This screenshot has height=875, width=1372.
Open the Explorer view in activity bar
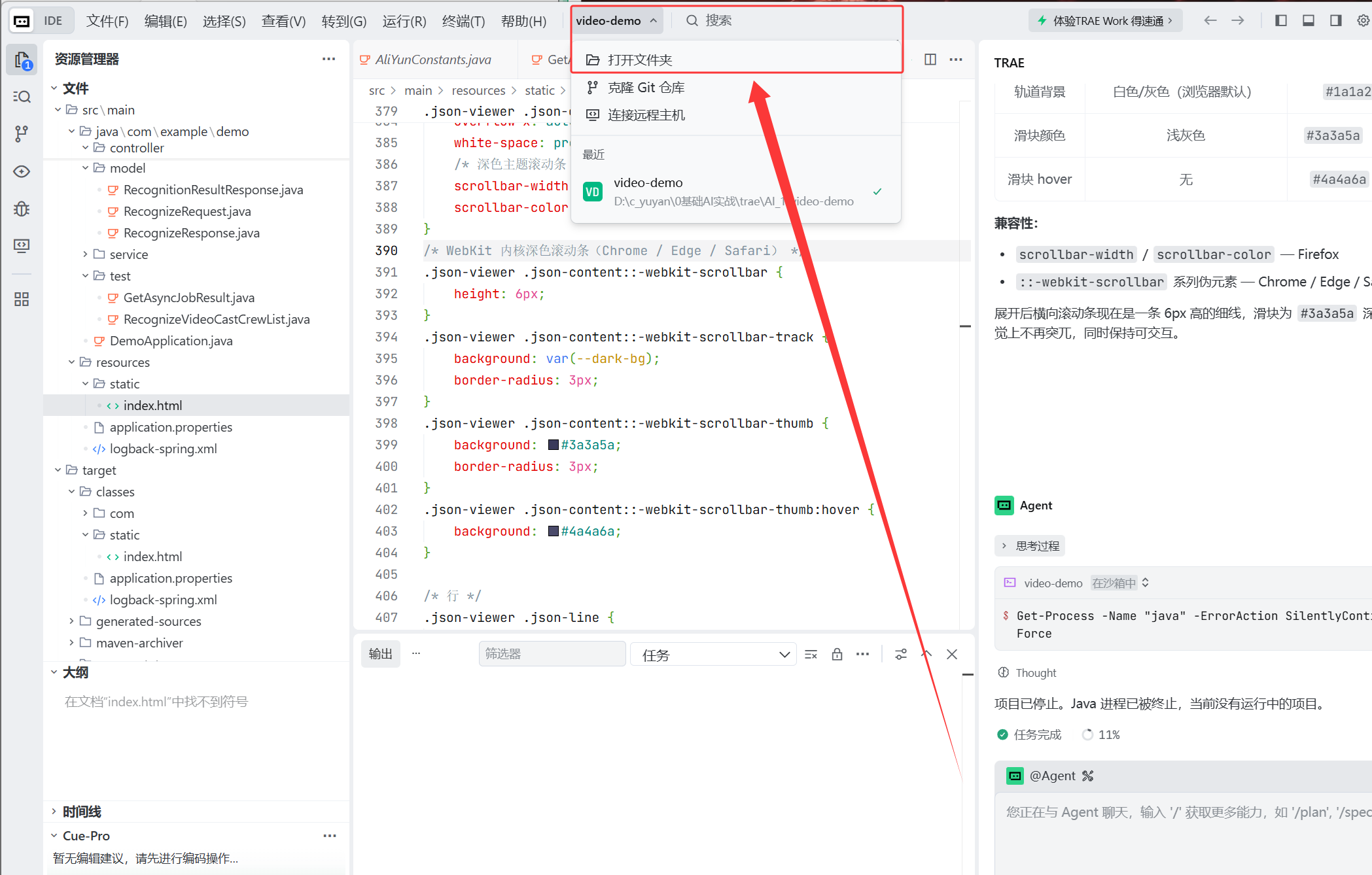click(22, 60)
